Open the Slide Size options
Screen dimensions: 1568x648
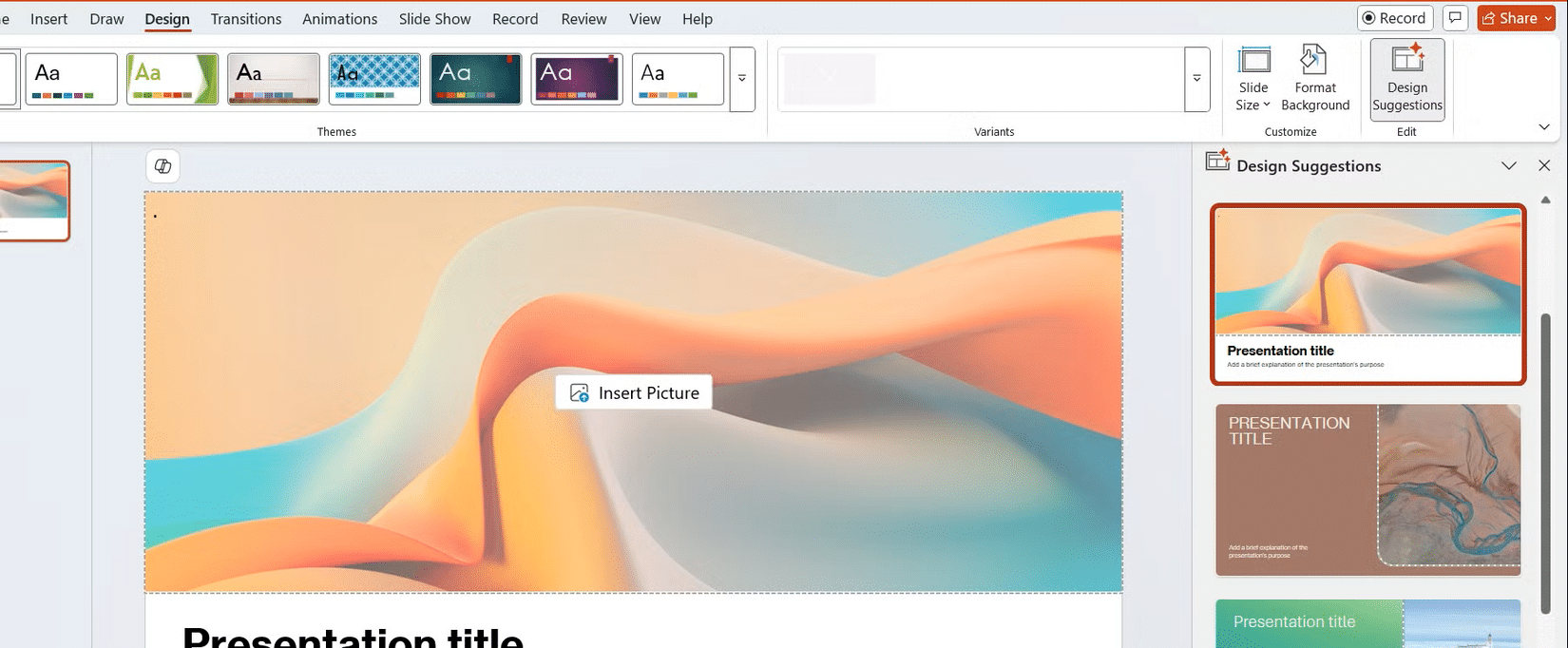coord(1253,79)
